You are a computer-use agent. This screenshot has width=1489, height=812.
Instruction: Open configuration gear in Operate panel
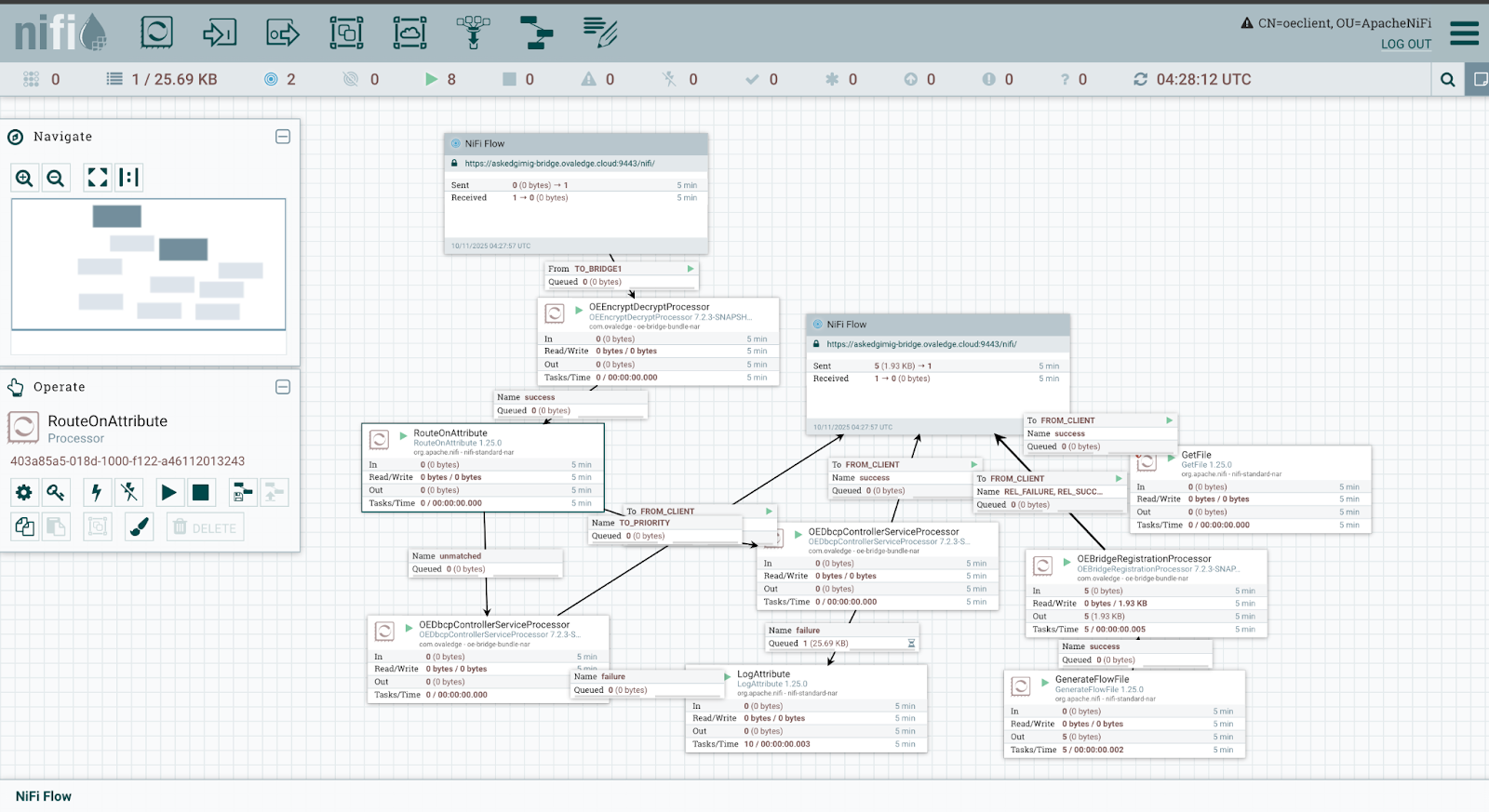tap(24, 492)
